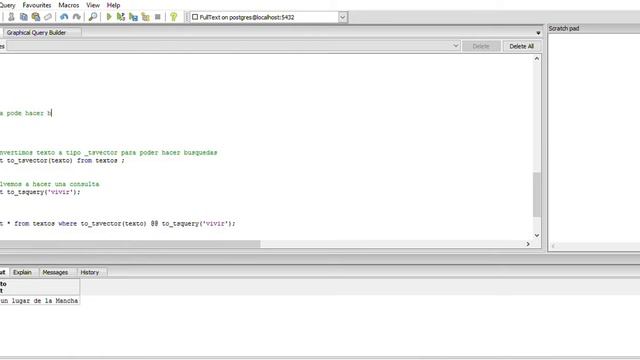
Task: Open the Favourites menu
Action: [x=37, y=5]
